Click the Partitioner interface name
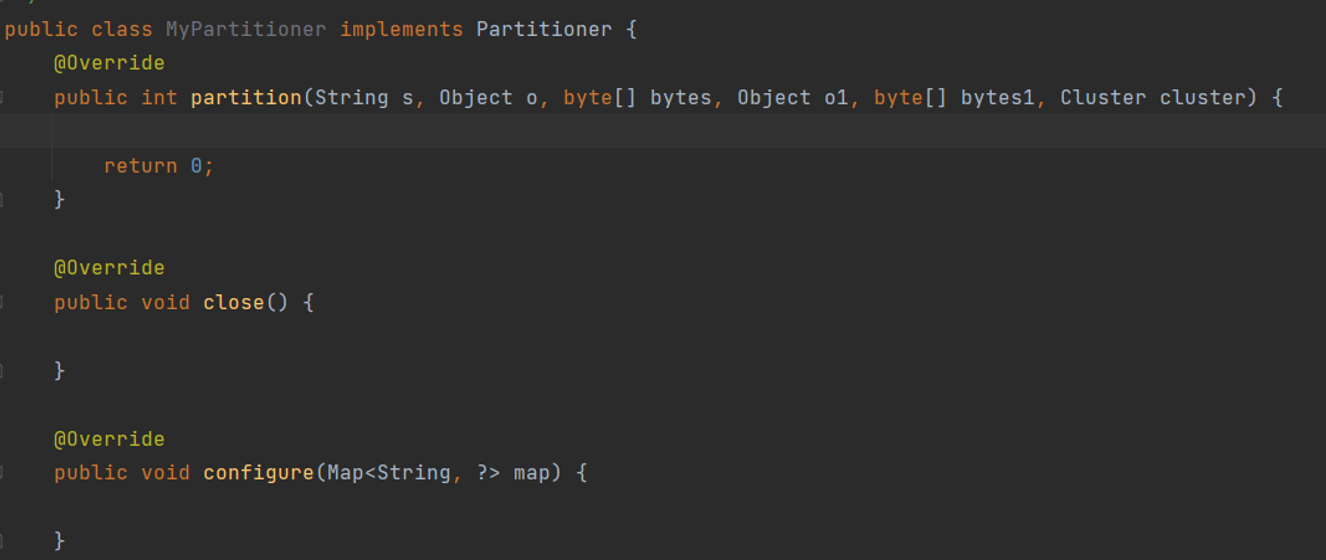1326x560 pixels. coord(544,29)
